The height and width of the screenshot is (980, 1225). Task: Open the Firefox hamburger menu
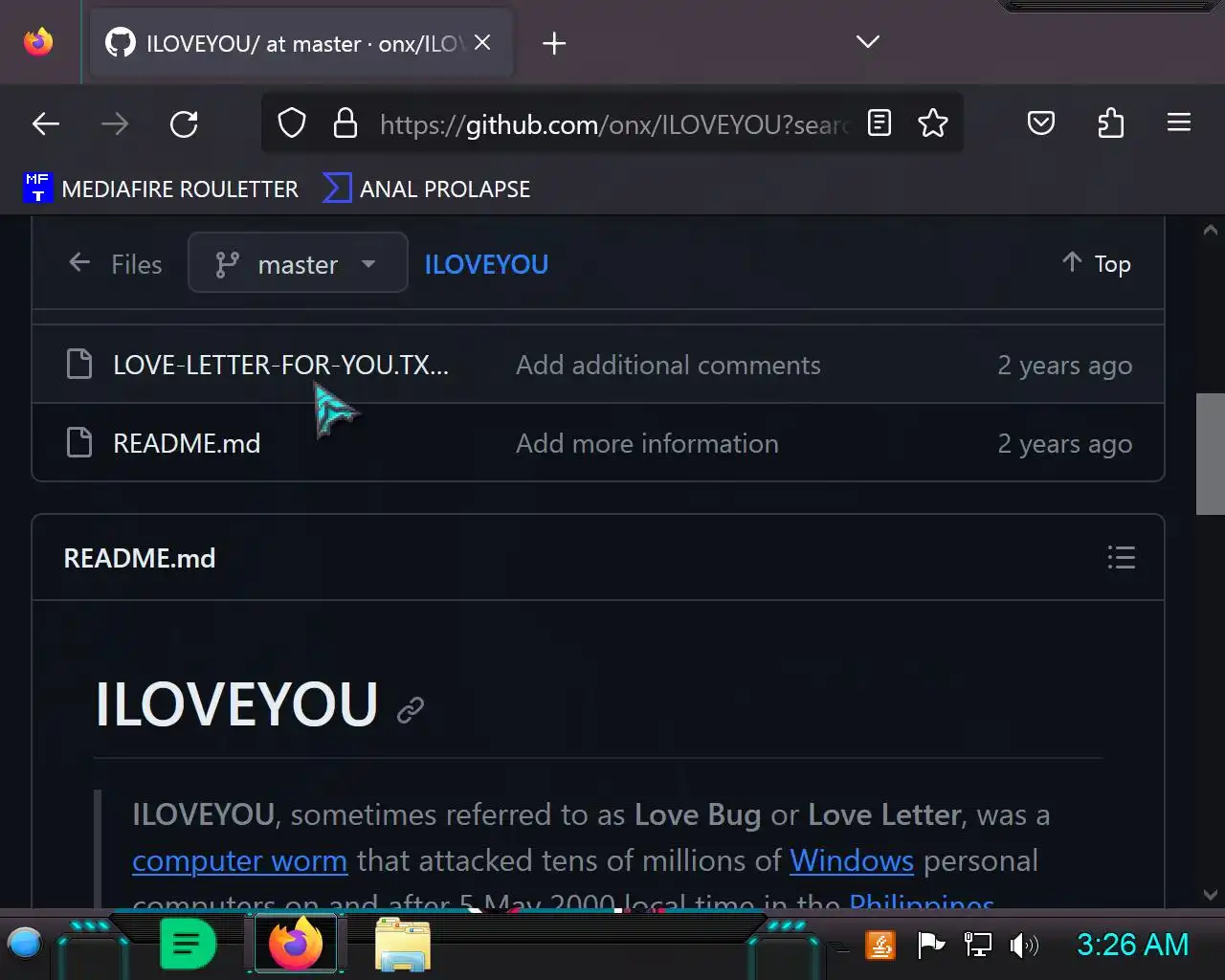tap(1179, 122)
